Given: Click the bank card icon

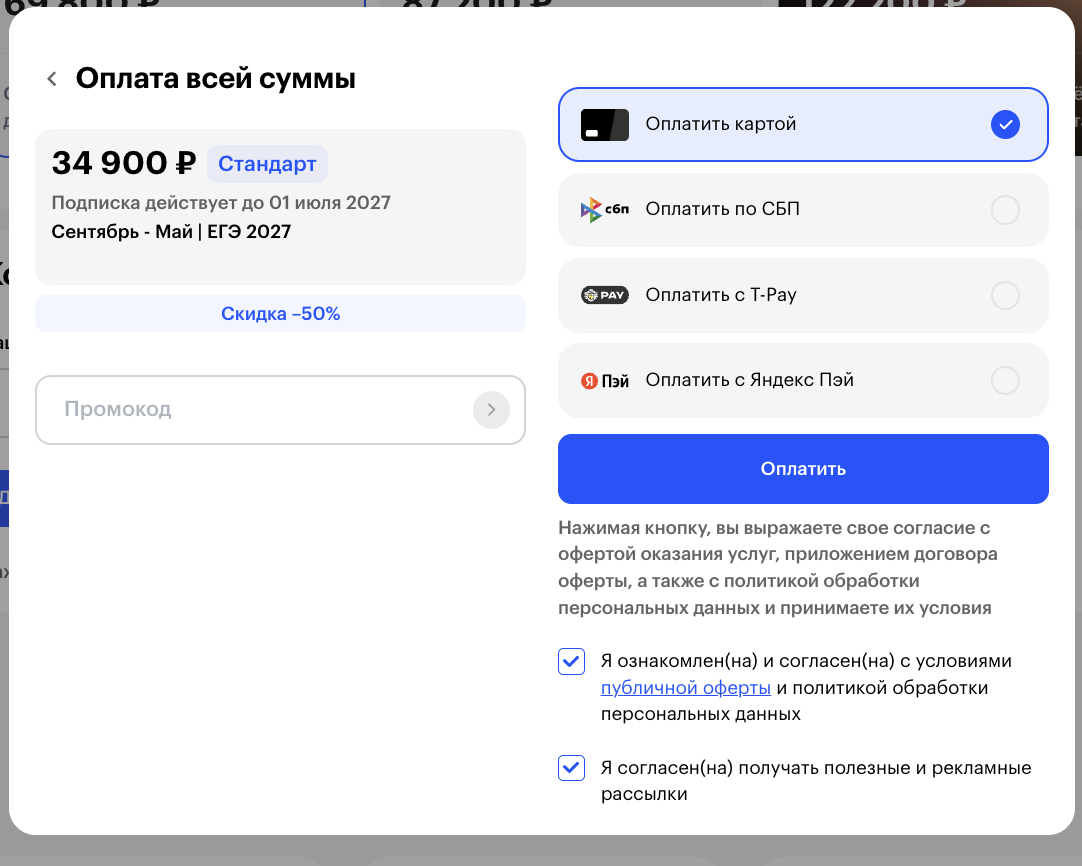Looking at the screenshot, I should (604, 125).
